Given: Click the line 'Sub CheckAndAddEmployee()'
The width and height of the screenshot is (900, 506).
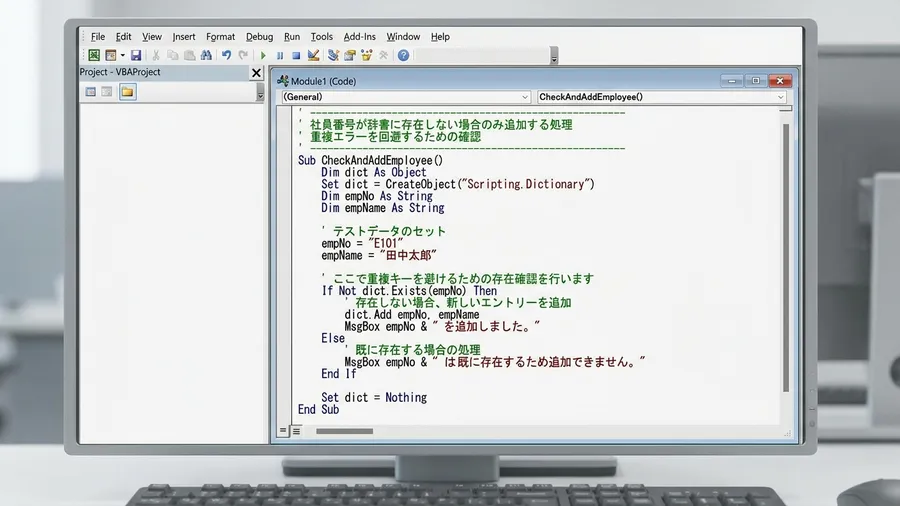Looking at the screenshot, I should 370,161.
